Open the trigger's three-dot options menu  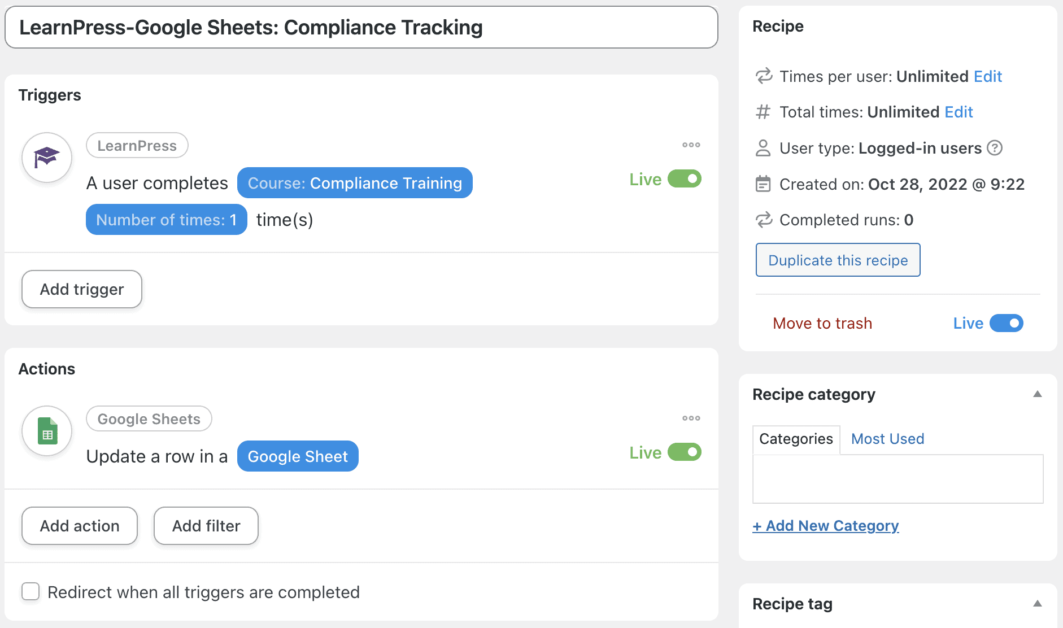691,145
